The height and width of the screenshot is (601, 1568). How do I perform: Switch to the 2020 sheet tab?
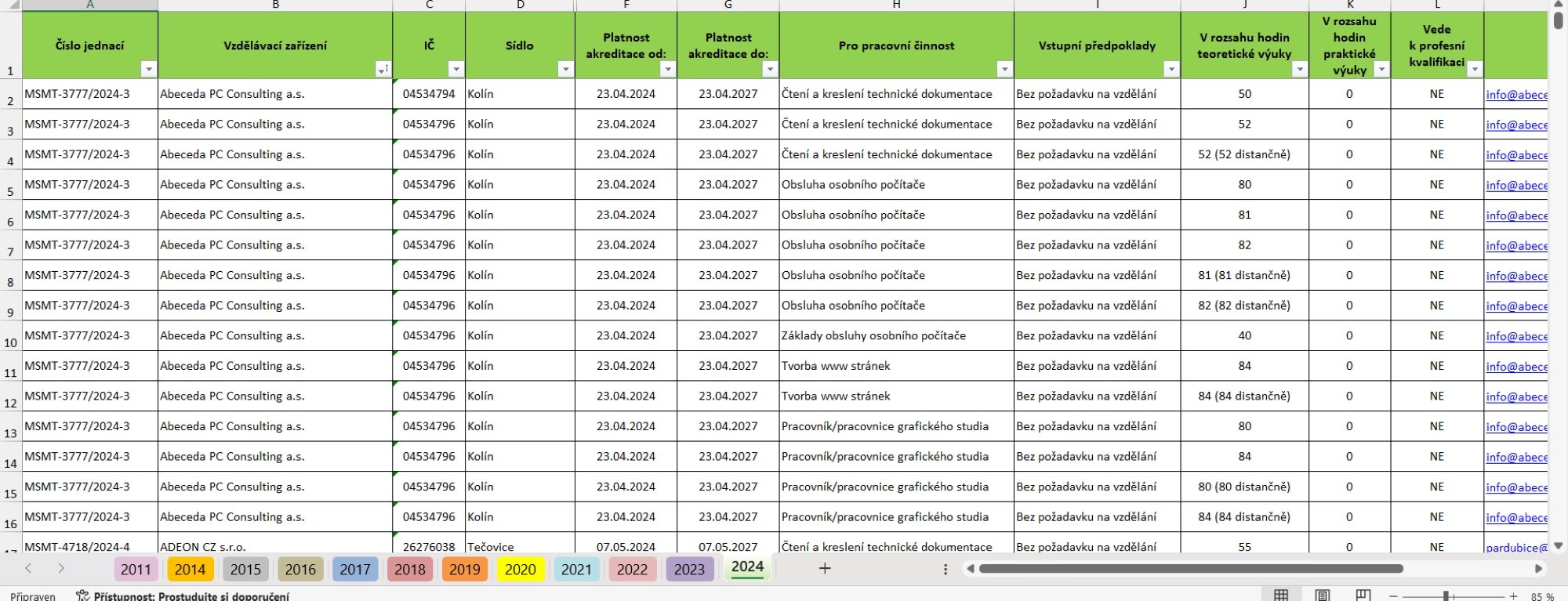click(521, 570)
